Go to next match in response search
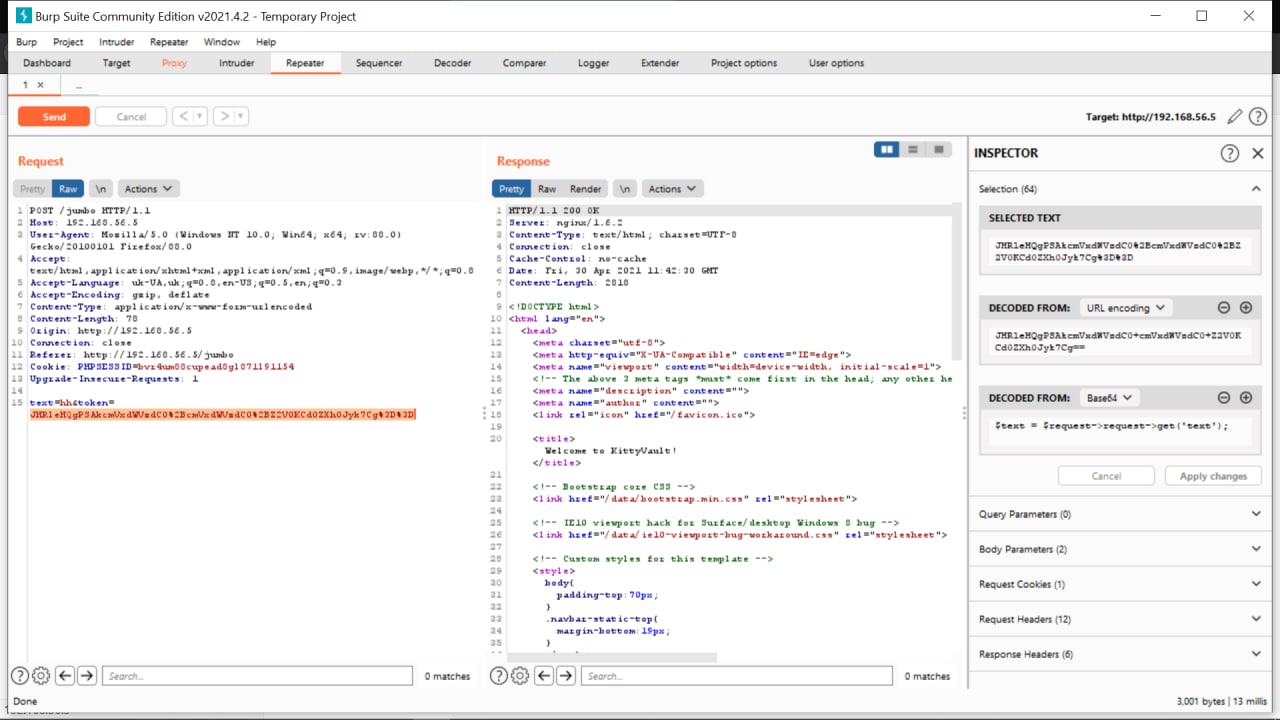This screenshot has height=720, width=1280. click(566, 676)
